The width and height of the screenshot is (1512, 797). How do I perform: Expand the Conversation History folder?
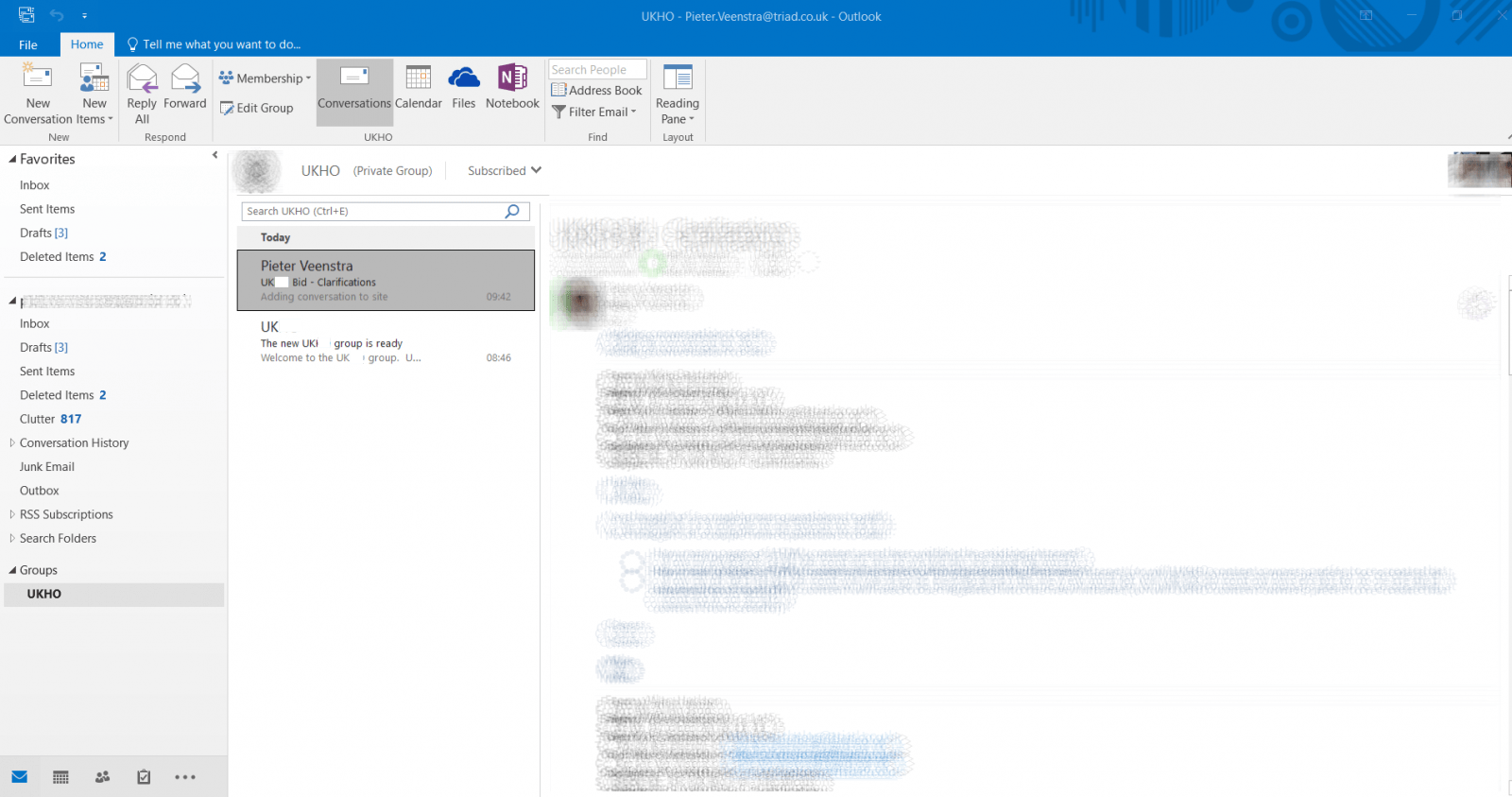(12, 442)
